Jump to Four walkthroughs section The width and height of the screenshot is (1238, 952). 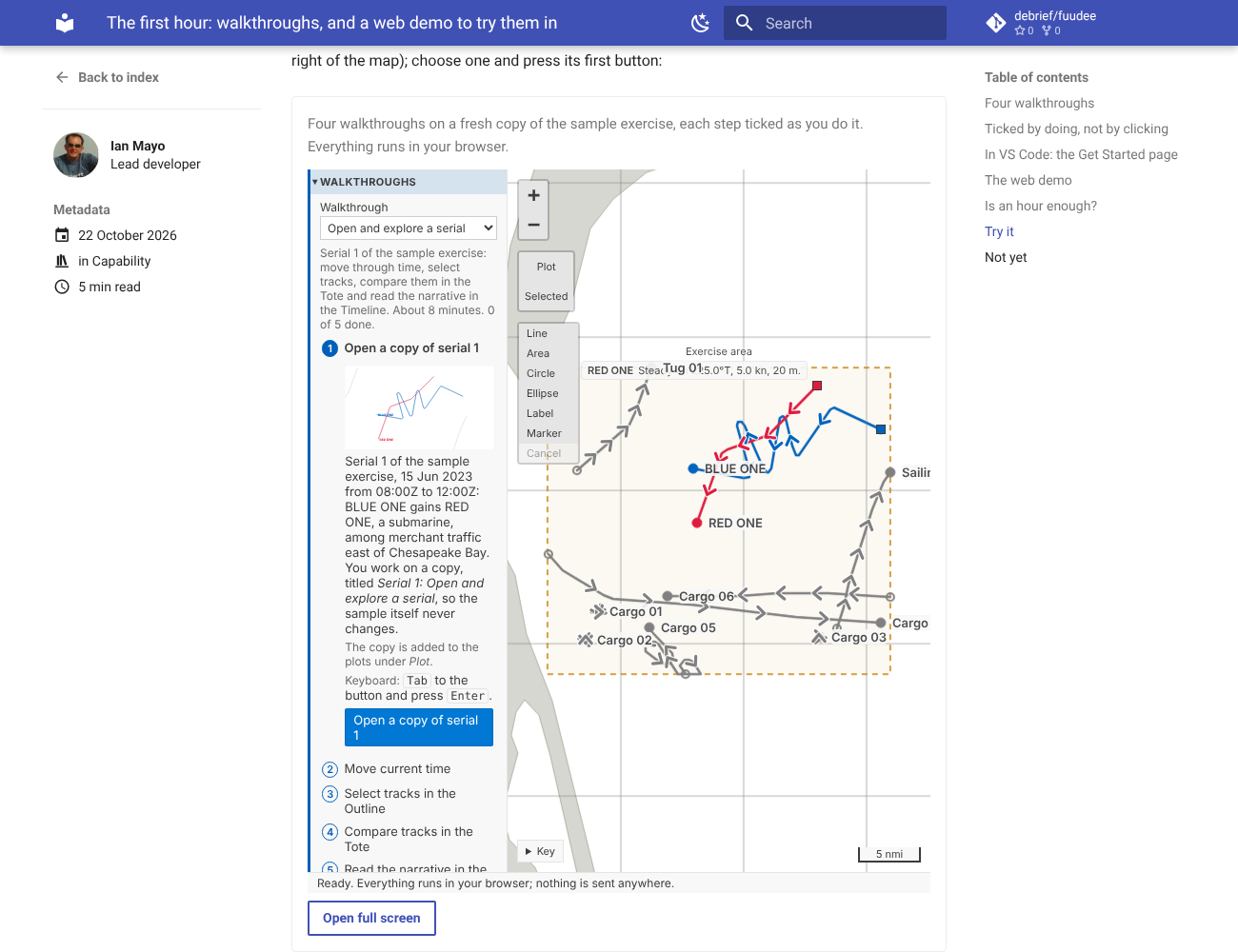1039,103
